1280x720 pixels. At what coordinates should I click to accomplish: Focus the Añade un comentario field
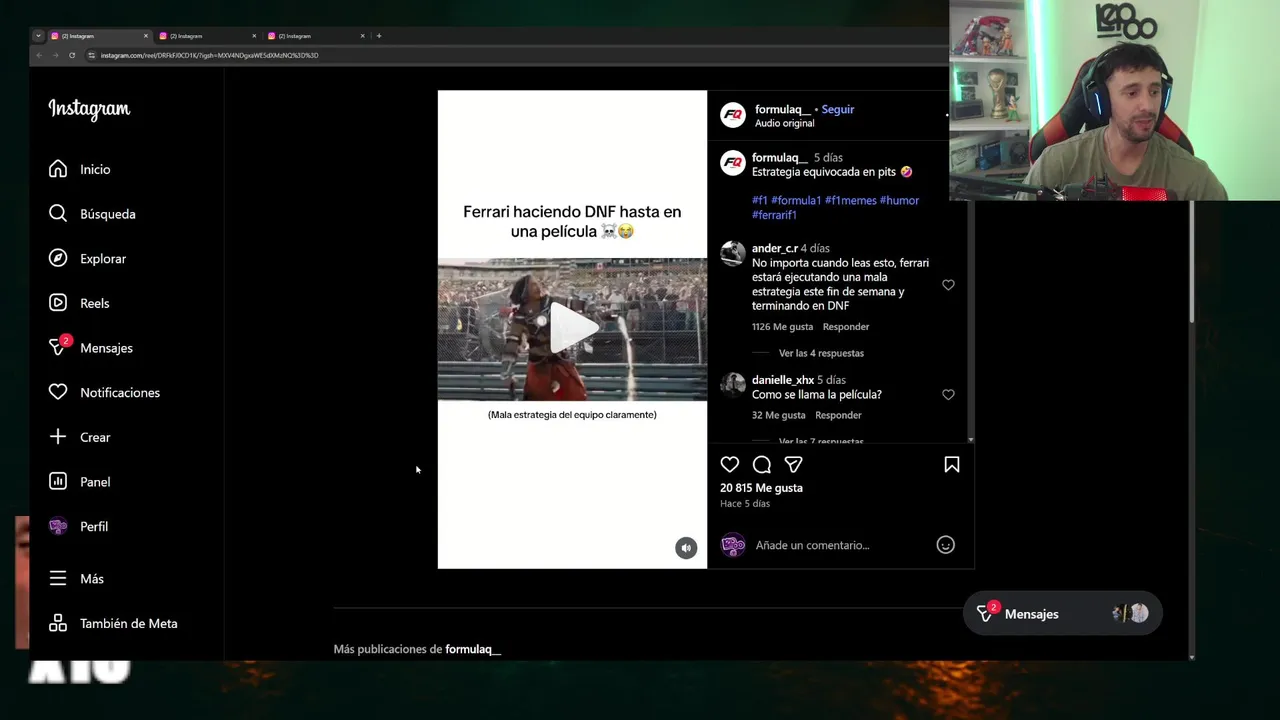pos(840,545)
